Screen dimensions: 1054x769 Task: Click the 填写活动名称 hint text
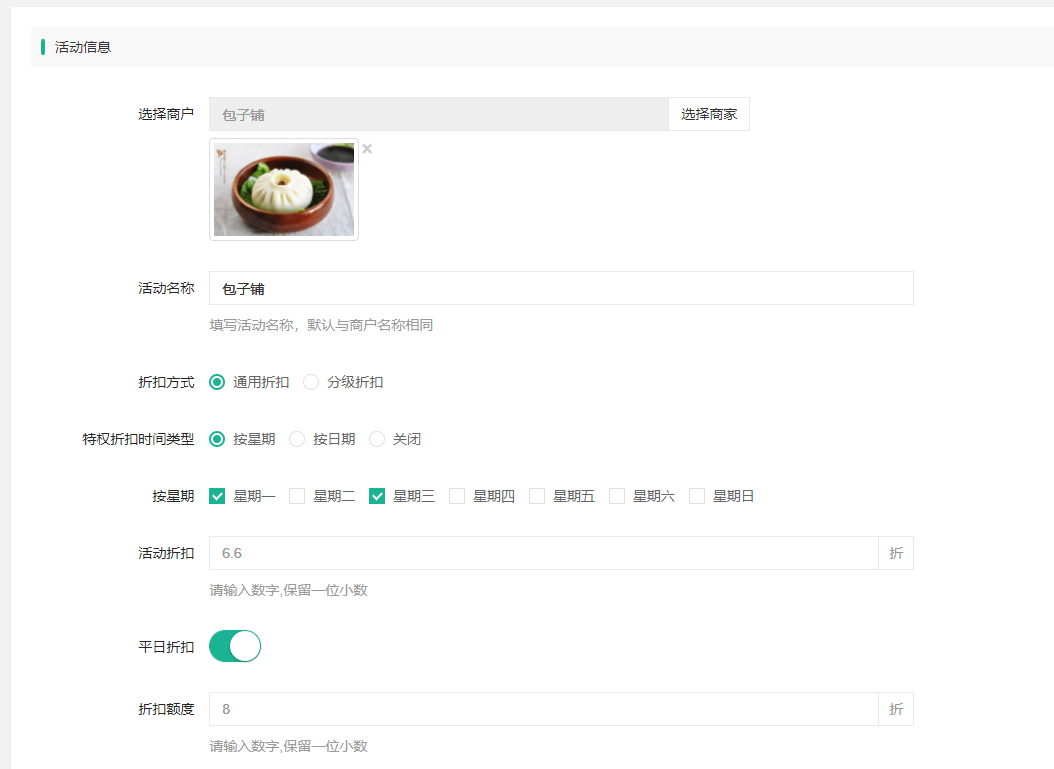321,325
